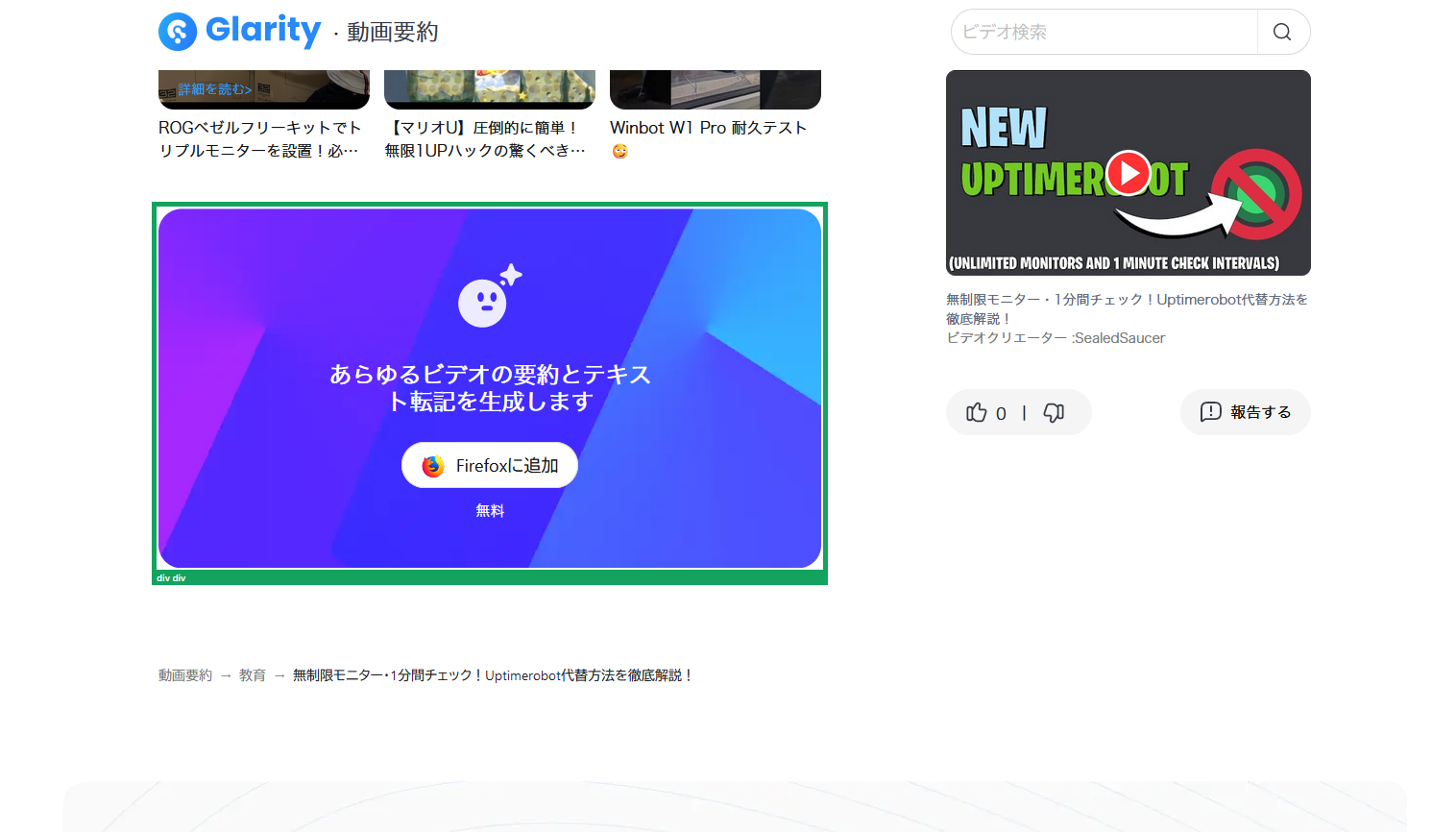Screen dimensions: 1456x832
Task: Click the report icon beside 報告する
Action: tap(1210, 412)
